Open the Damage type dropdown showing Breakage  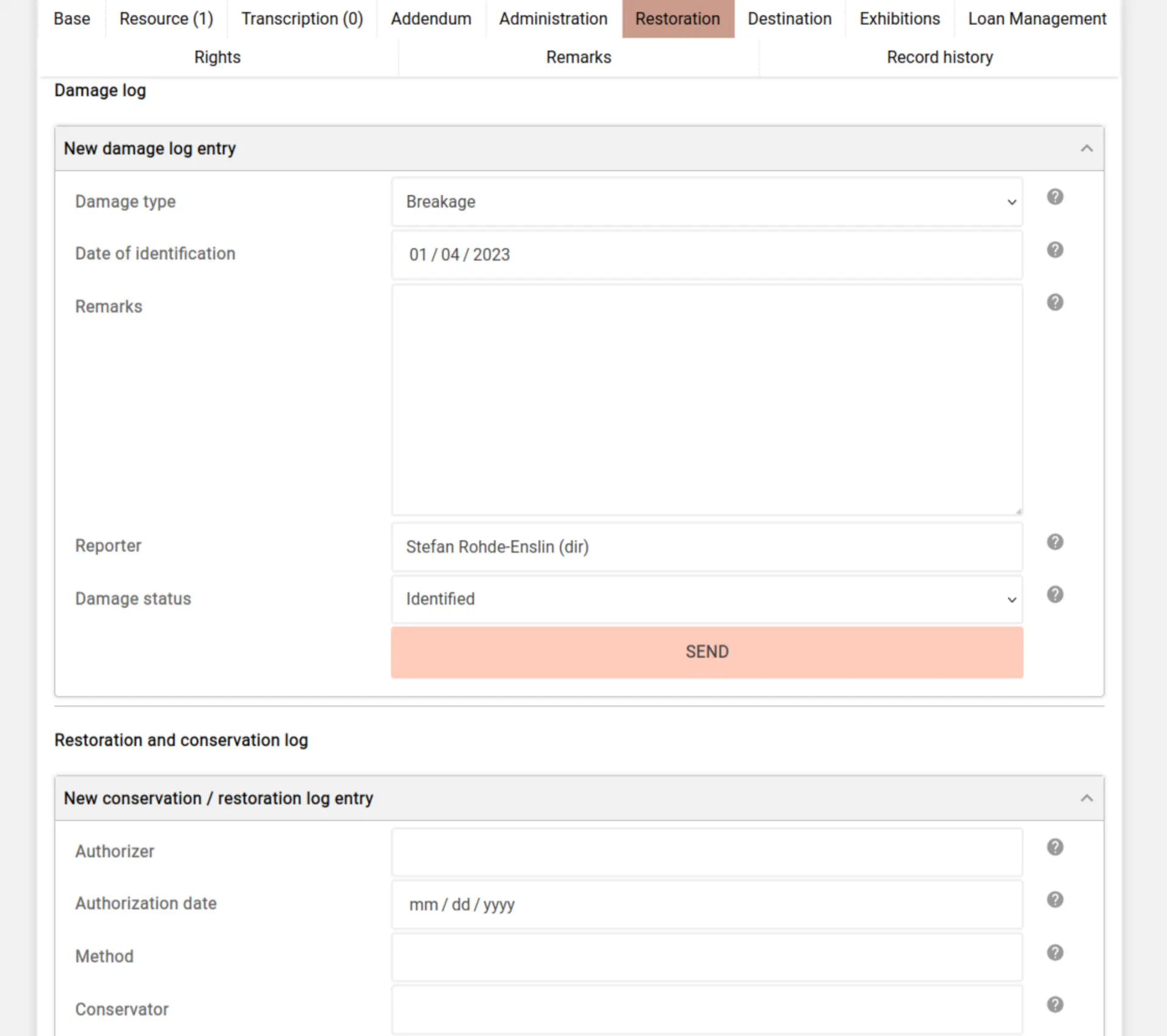[707, 202]
